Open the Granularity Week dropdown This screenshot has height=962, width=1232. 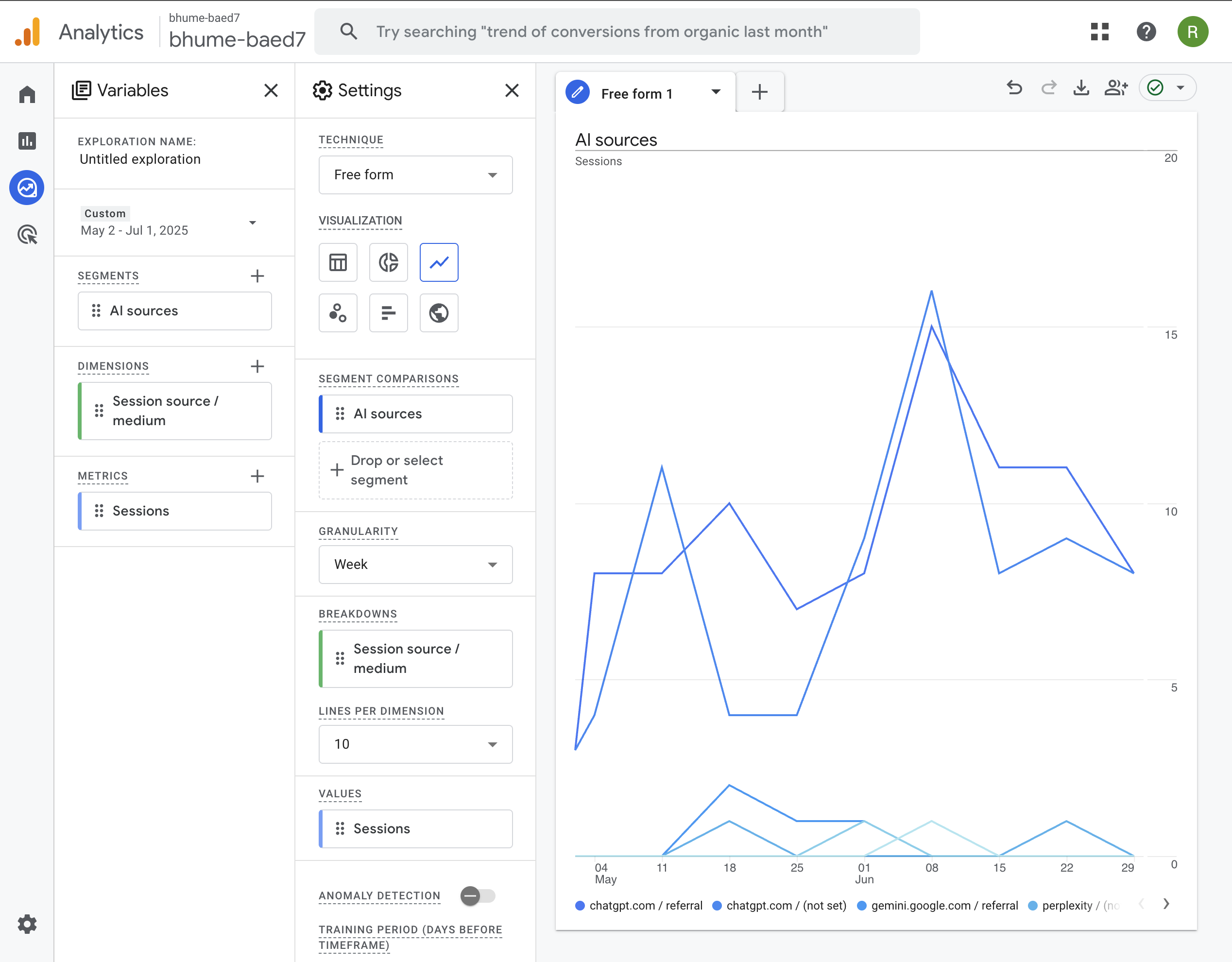[415, 564]
